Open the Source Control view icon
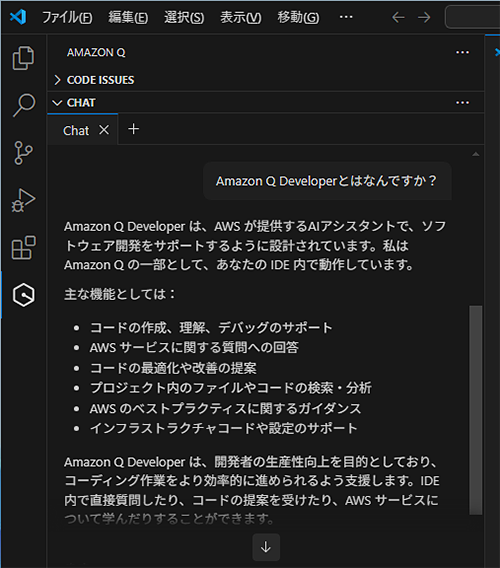The height and width of the screenshot is (568, 500). [24, 153]
